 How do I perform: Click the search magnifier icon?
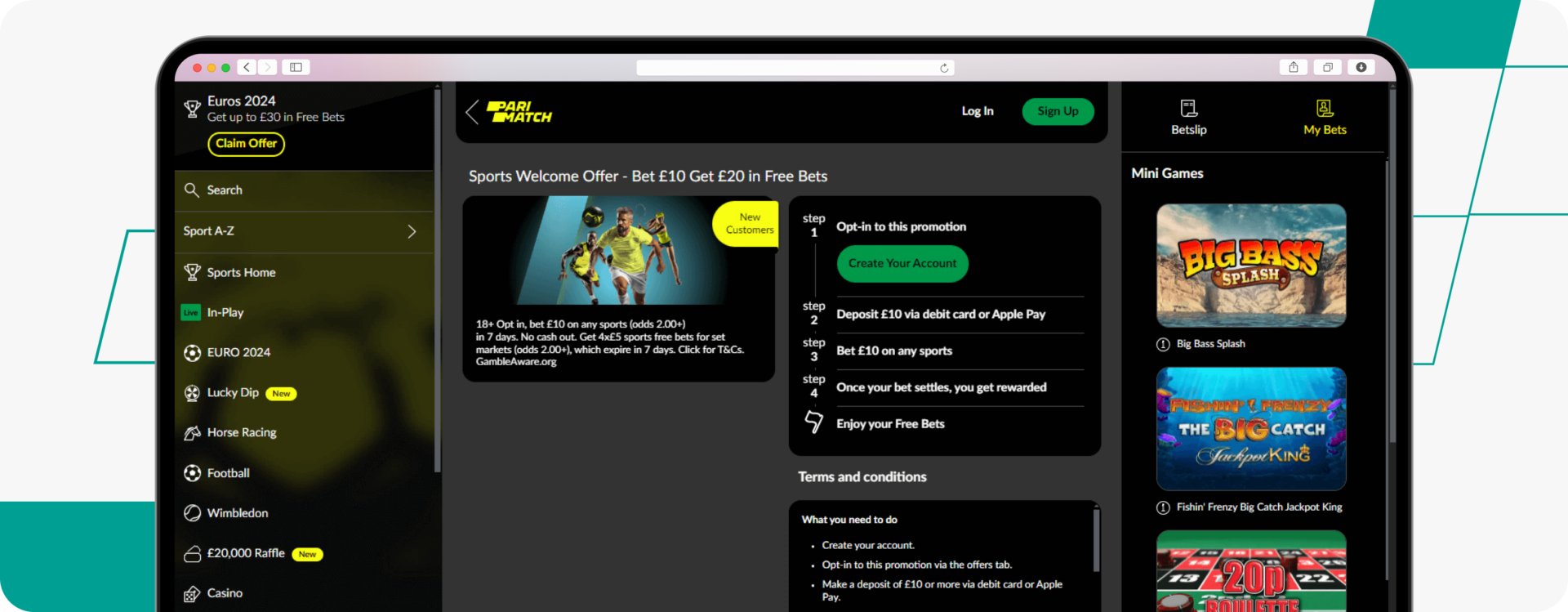coord(192,190)
